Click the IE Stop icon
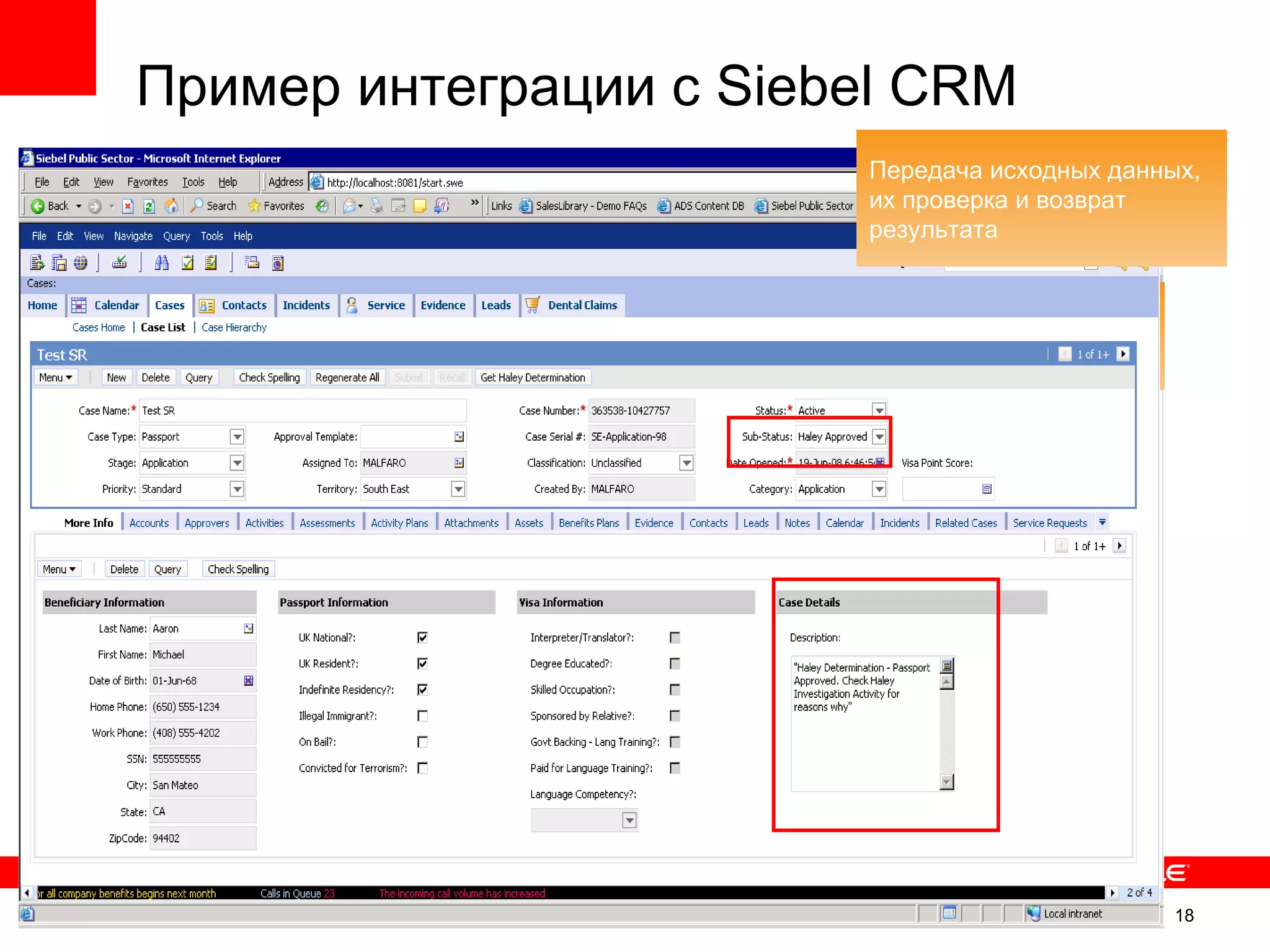The image size is (1270, 952). [128, 206]
